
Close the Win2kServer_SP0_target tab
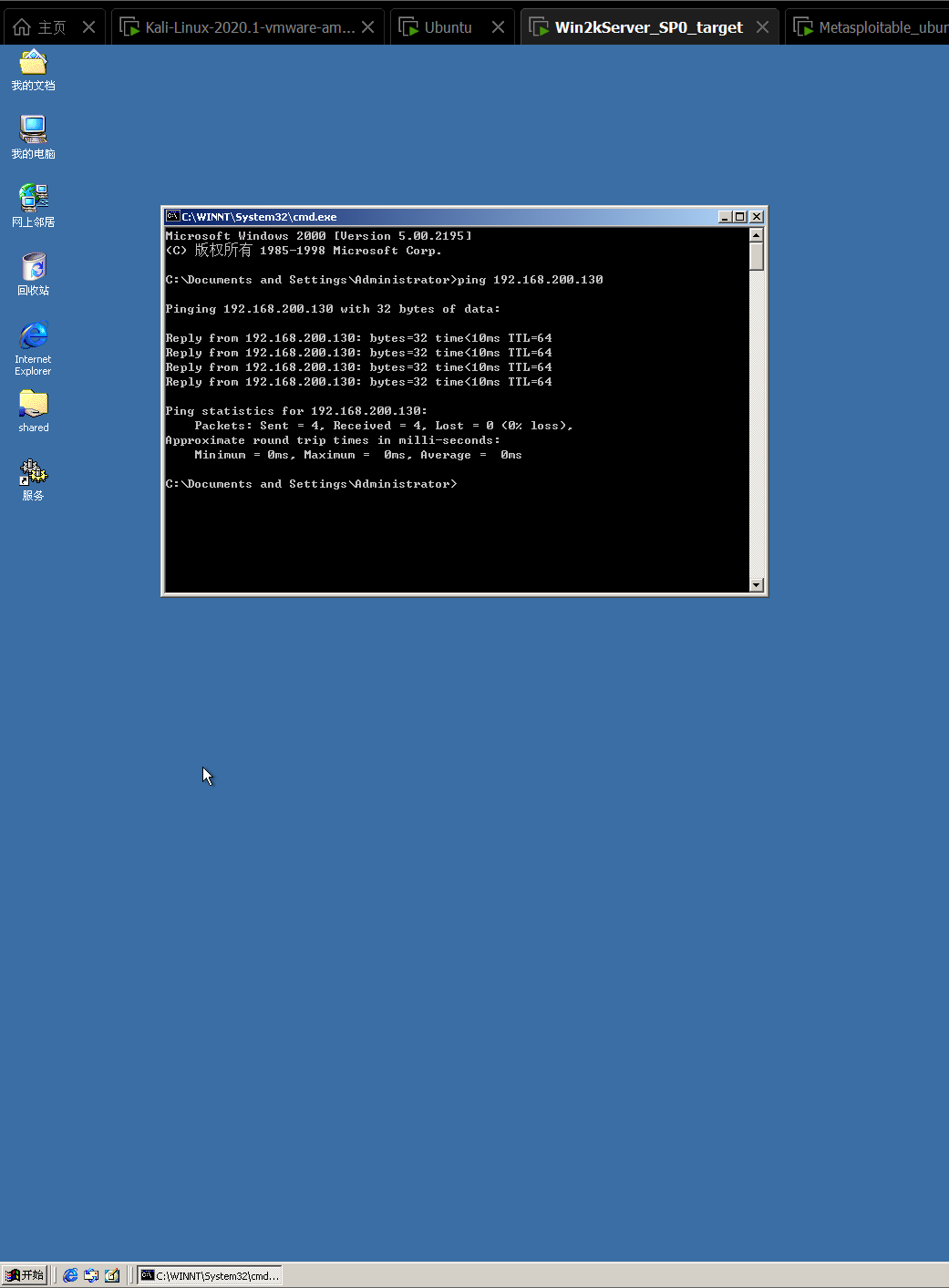762,27
